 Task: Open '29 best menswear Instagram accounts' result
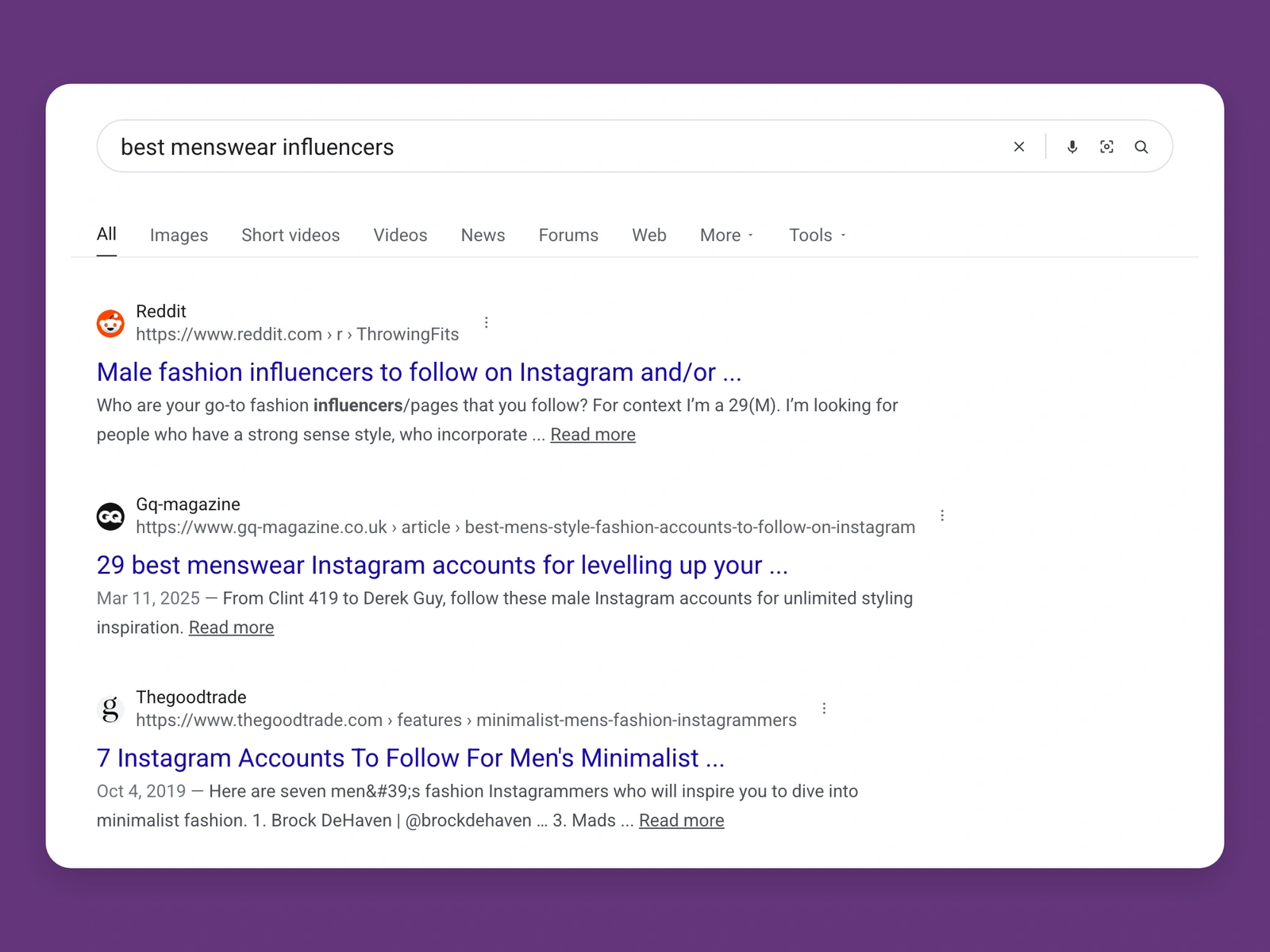[x=442, y=565]
